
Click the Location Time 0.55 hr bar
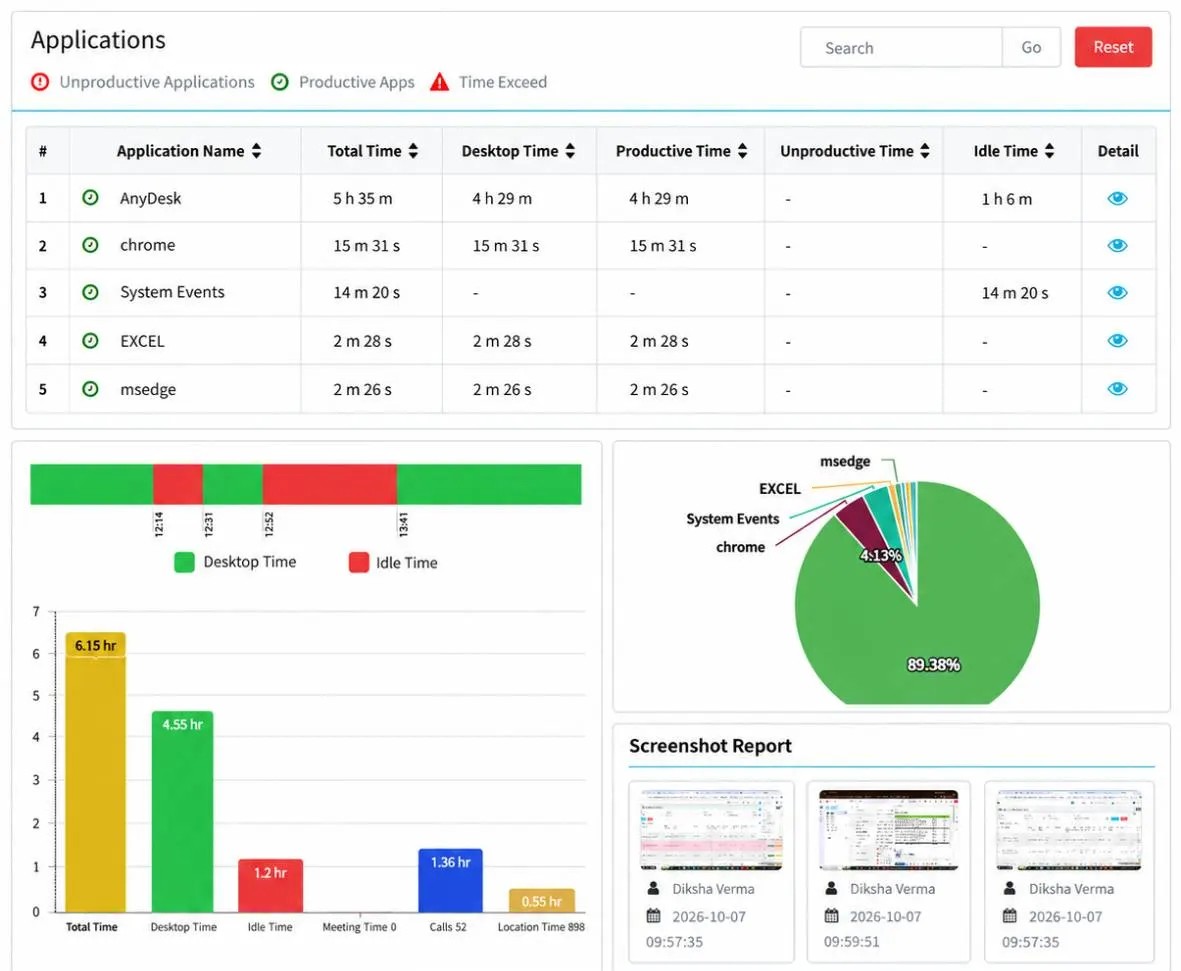tap(542, 900)
